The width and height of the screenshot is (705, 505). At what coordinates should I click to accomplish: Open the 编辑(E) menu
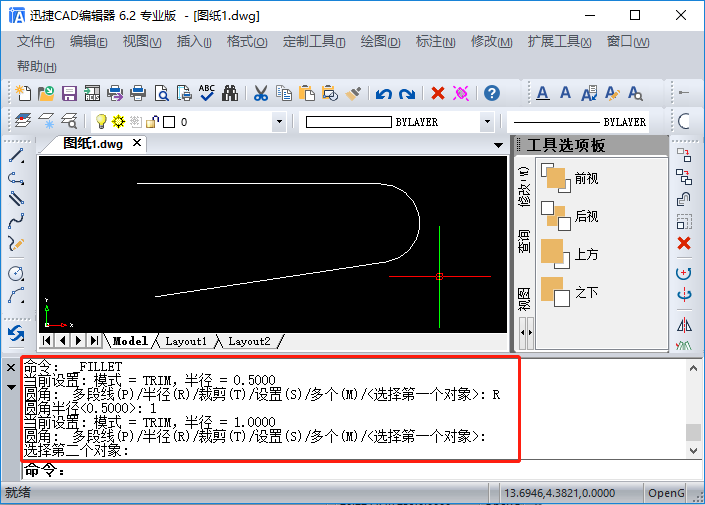click(89, 42)
